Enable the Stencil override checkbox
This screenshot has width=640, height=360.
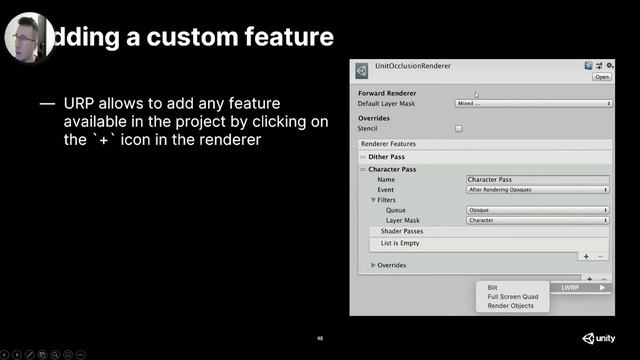click(459, 129)
